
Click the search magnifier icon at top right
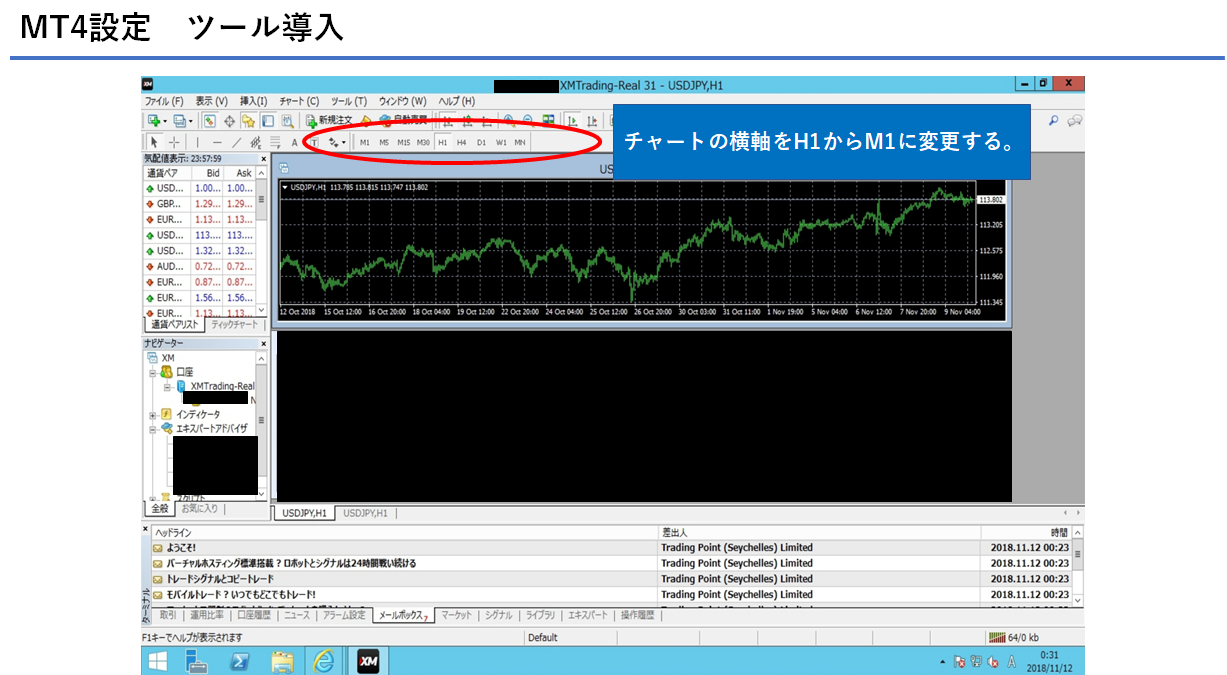(x=1053, y=121)
